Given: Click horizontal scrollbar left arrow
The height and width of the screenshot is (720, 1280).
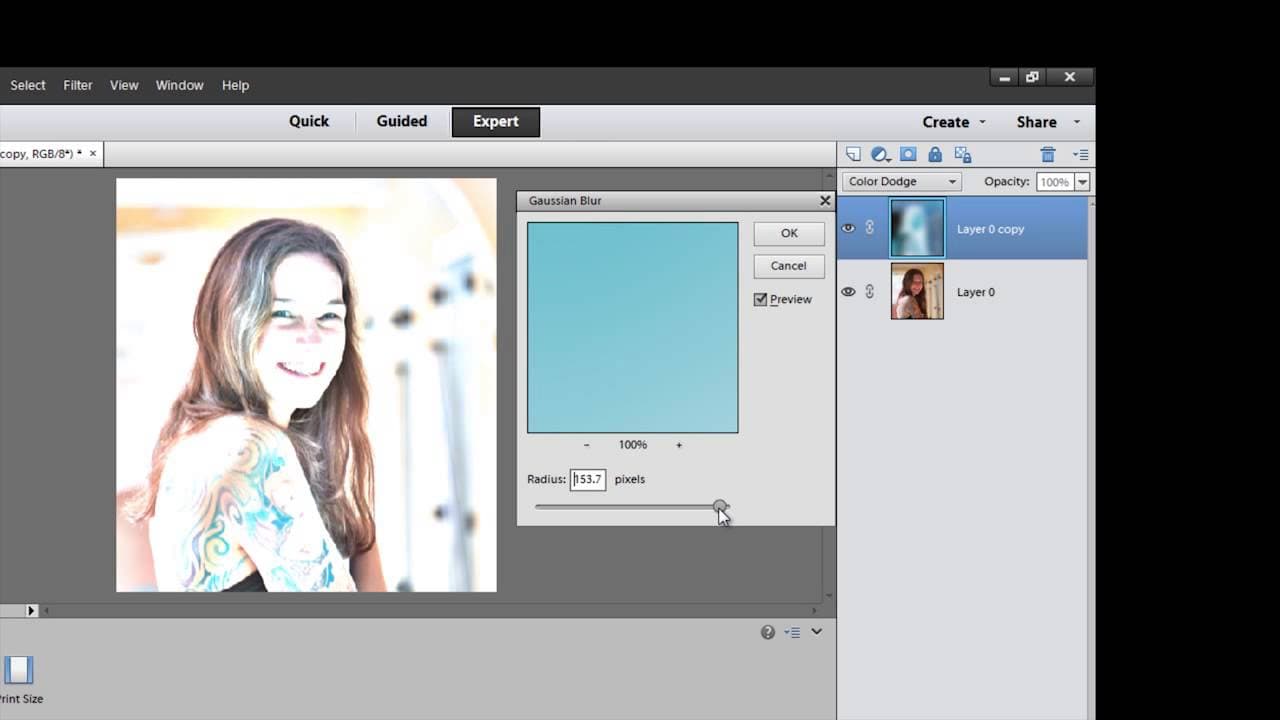Looking at the screenshot, I should (x=46, y=610).
